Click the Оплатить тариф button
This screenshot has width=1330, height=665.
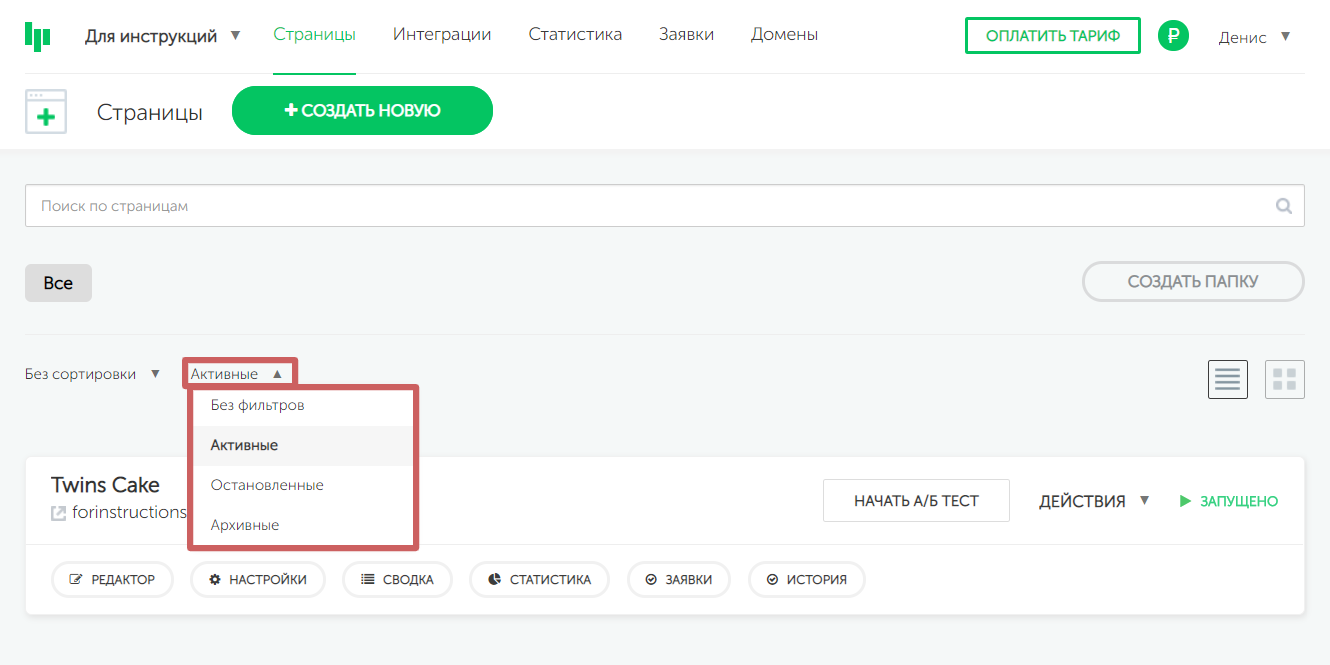(1052, 36)
